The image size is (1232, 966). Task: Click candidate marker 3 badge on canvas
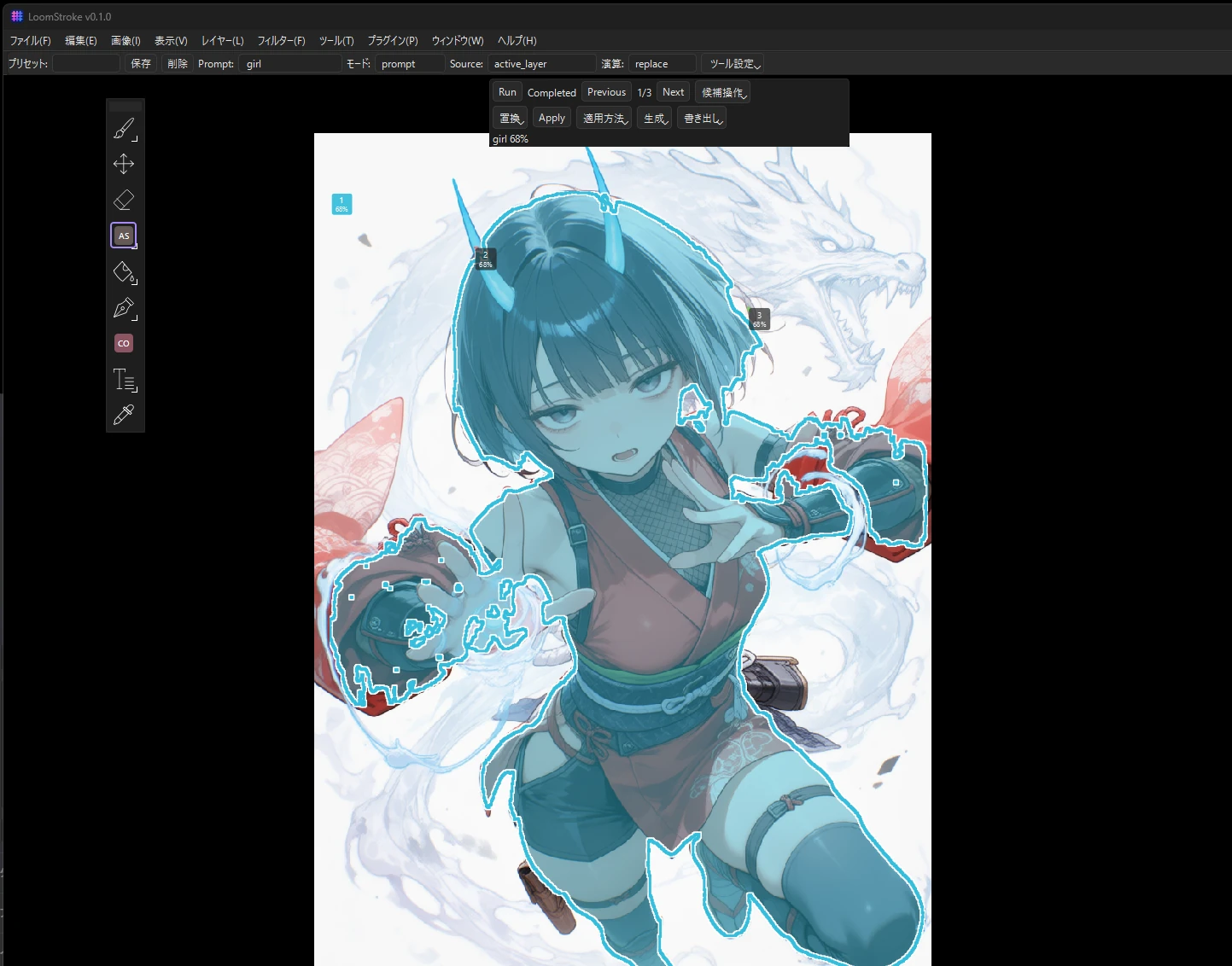tap(759, 319)
